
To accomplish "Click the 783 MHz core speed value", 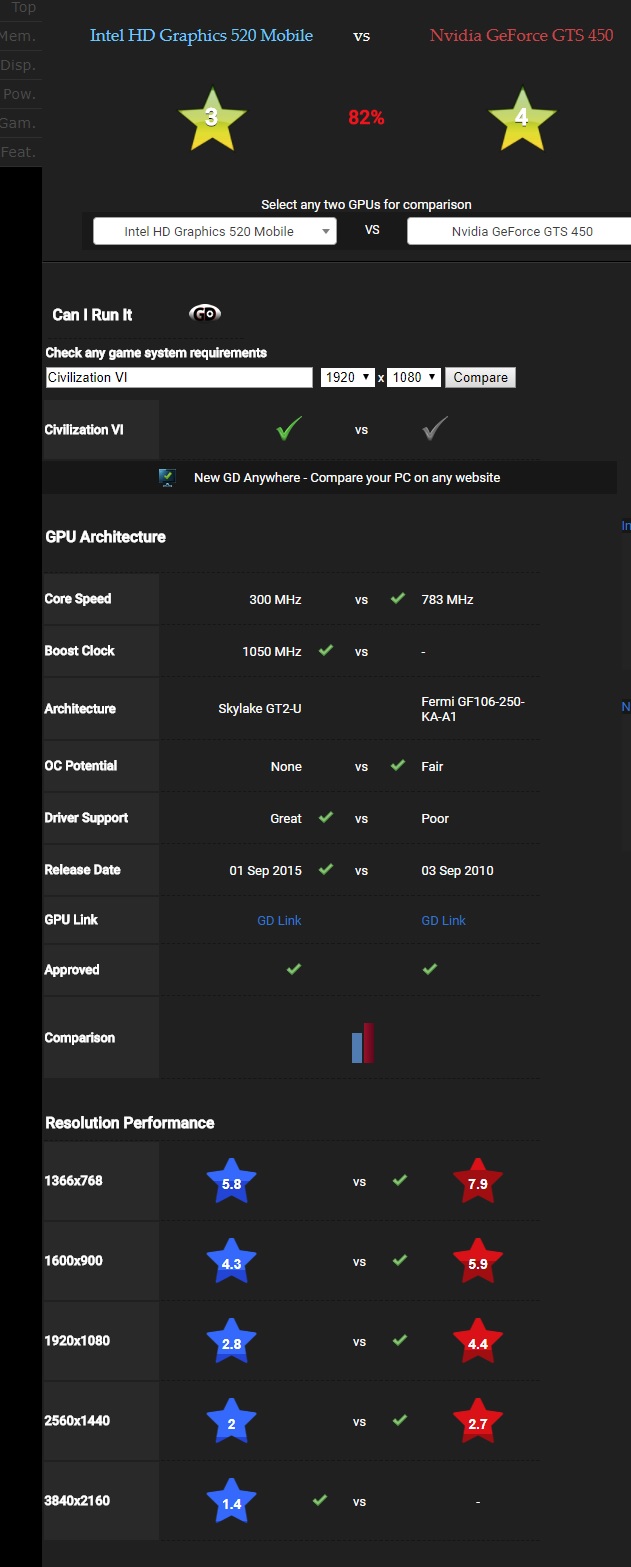I will coord(448,599).
